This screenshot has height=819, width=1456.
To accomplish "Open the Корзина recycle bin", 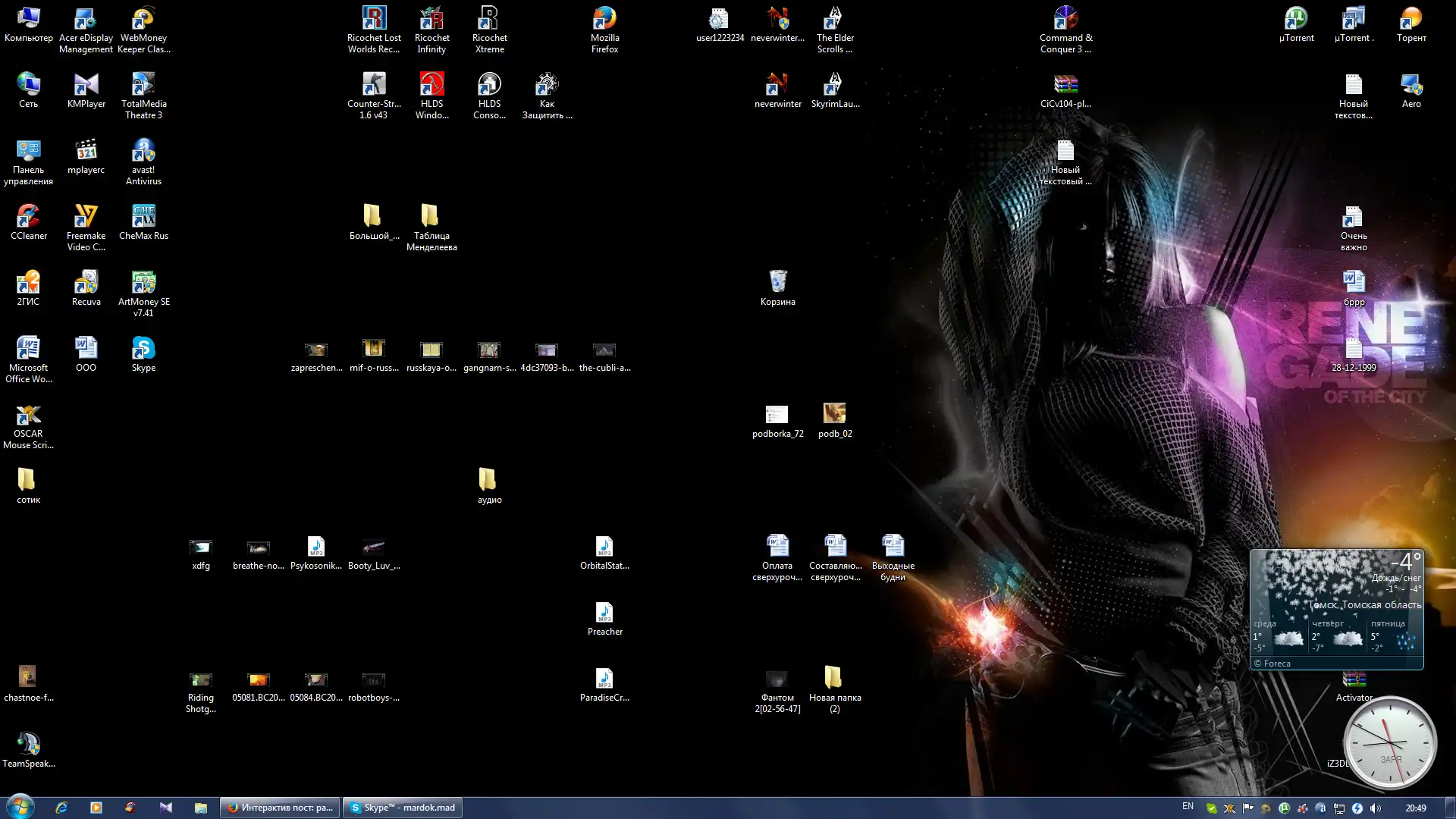I will [777, 282].
